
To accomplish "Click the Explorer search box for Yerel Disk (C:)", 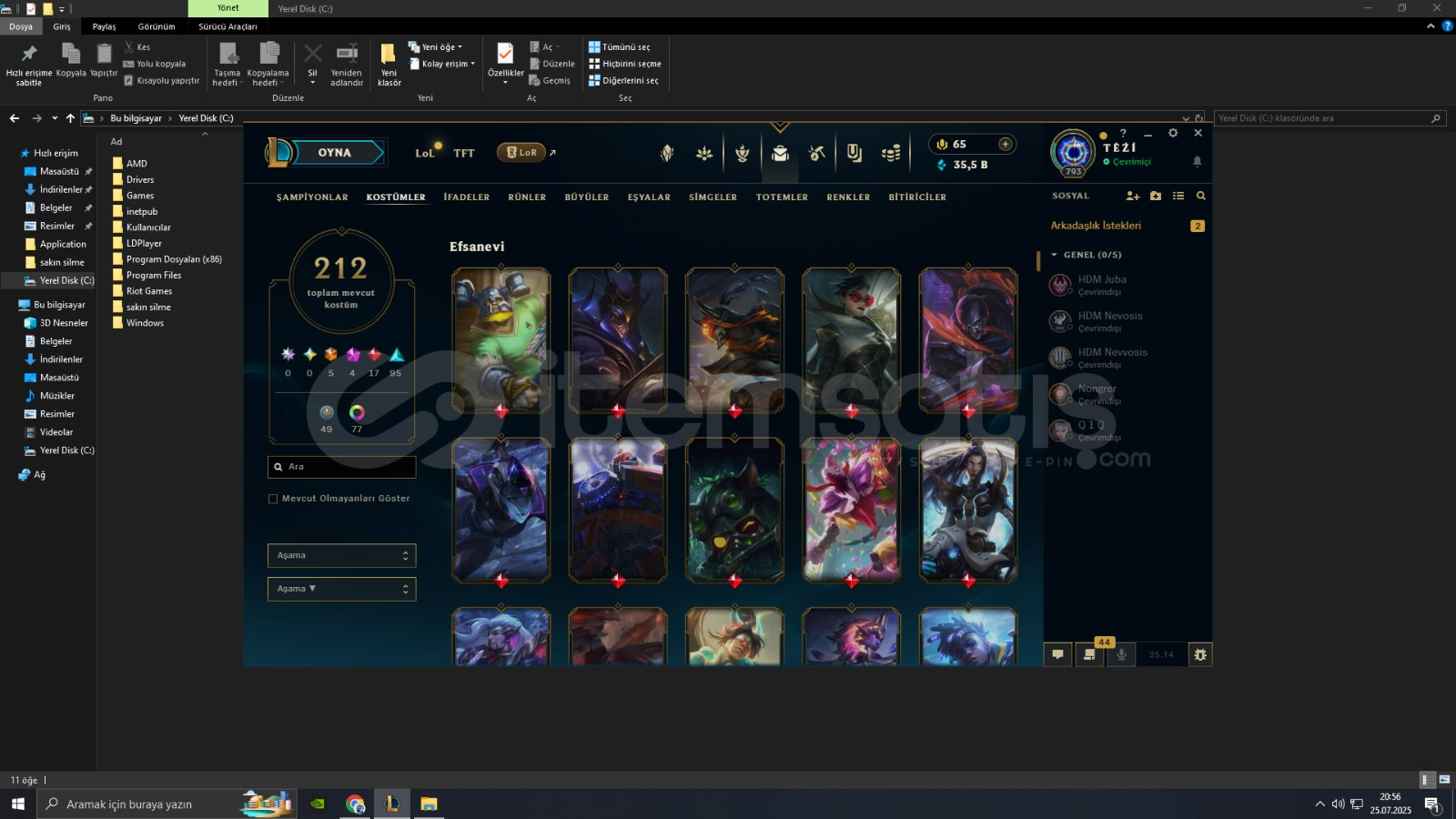I will [x=1330, y=118].
